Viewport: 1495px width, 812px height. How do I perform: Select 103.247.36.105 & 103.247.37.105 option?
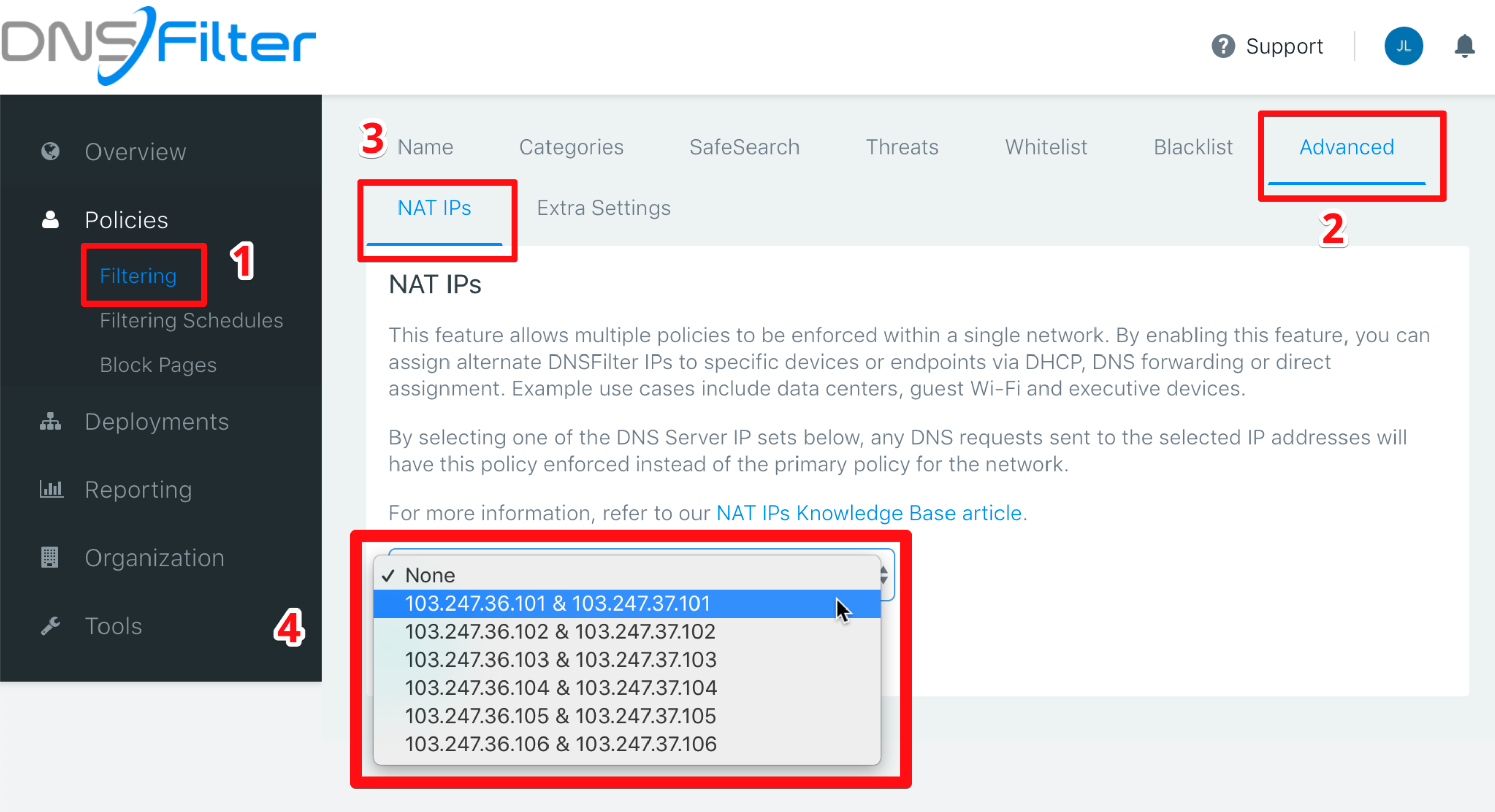[627, 716]
